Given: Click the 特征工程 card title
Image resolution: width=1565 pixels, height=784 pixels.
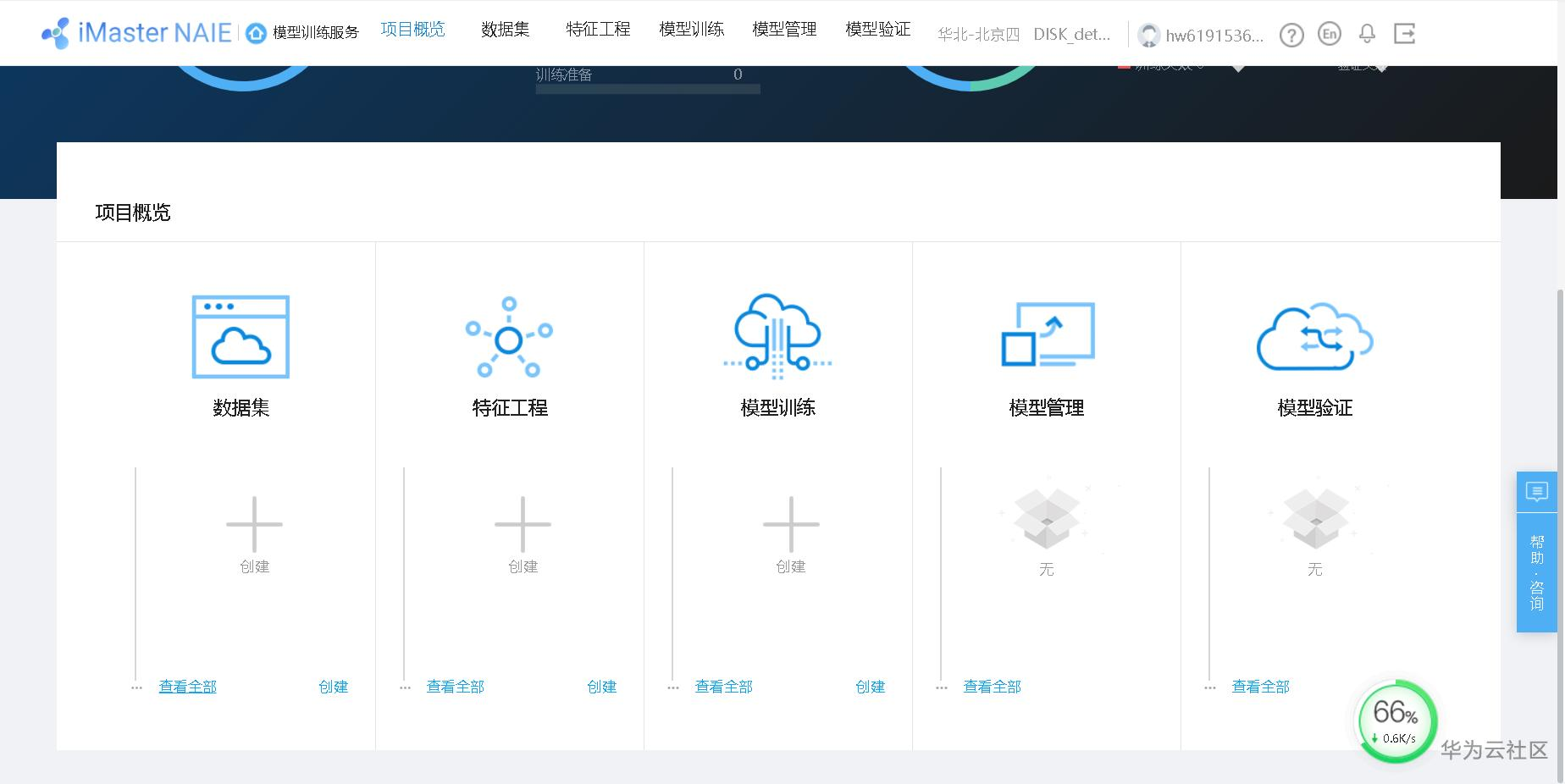Looking at the screenshot, I should (x=510, y=408).
